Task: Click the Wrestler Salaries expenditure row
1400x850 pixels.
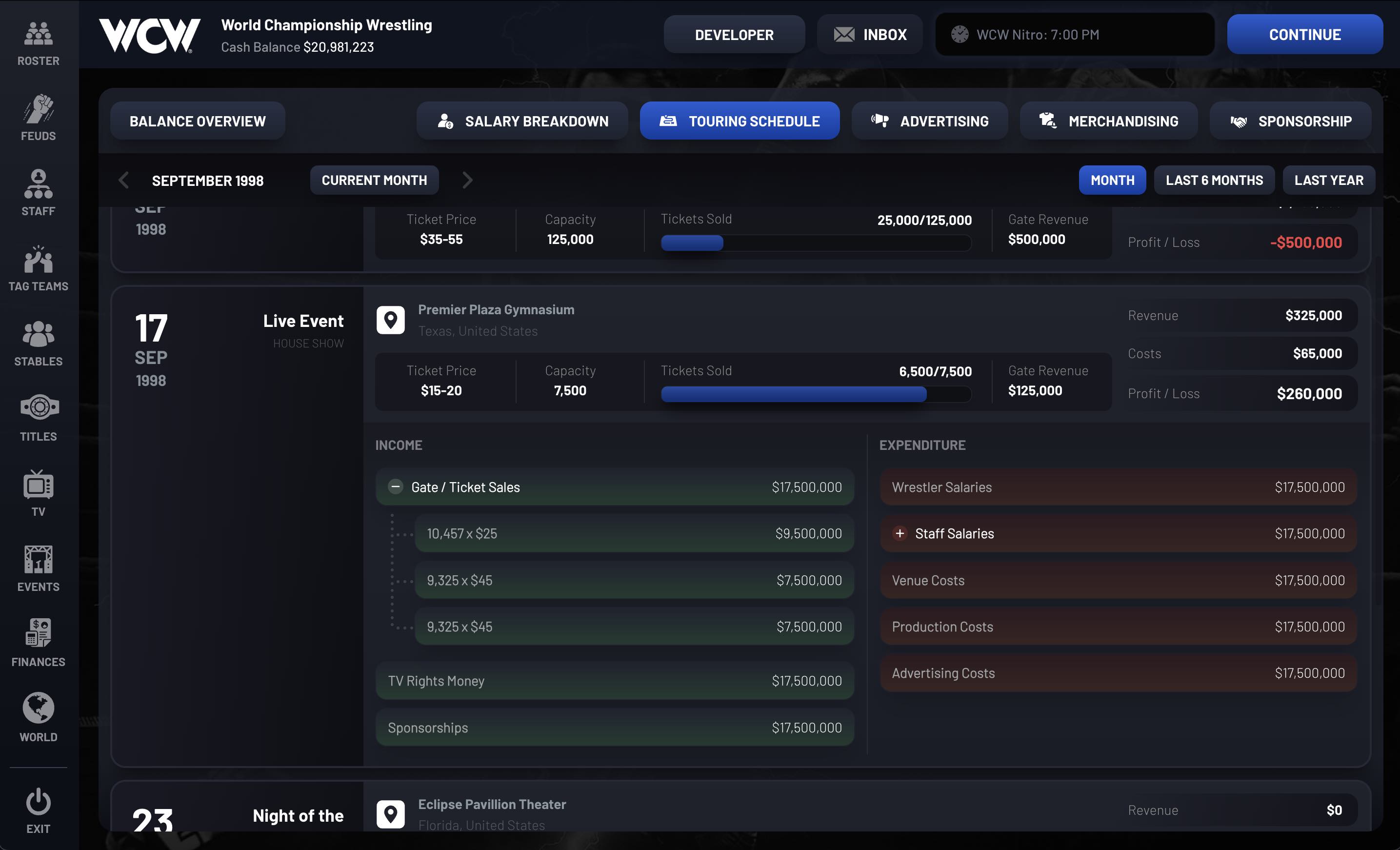Action: click(1118, 487)
